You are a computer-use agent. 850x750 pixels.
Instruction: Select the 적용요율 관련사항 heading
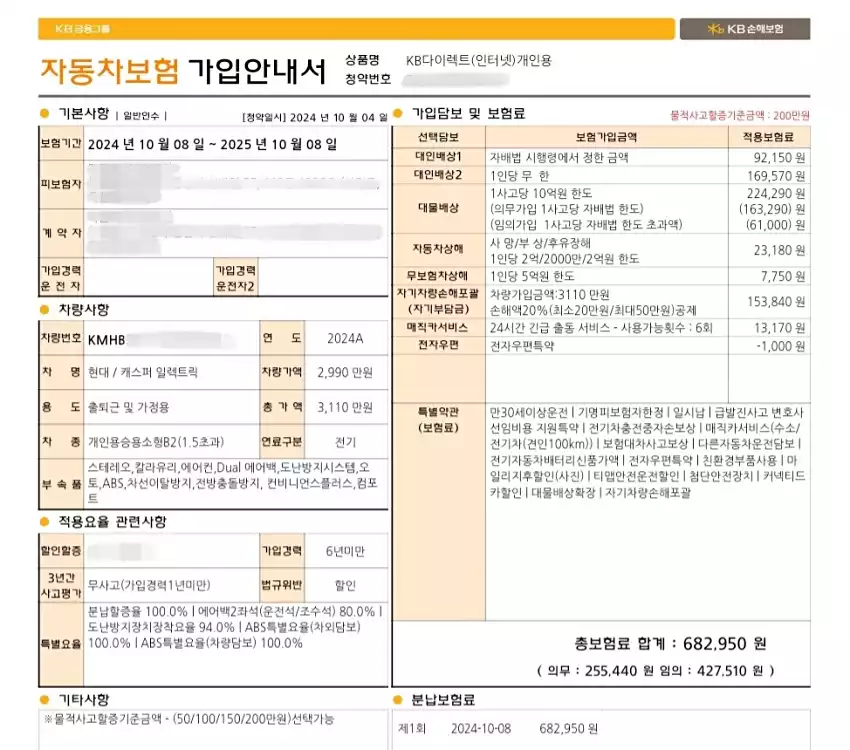click(113, 522)
